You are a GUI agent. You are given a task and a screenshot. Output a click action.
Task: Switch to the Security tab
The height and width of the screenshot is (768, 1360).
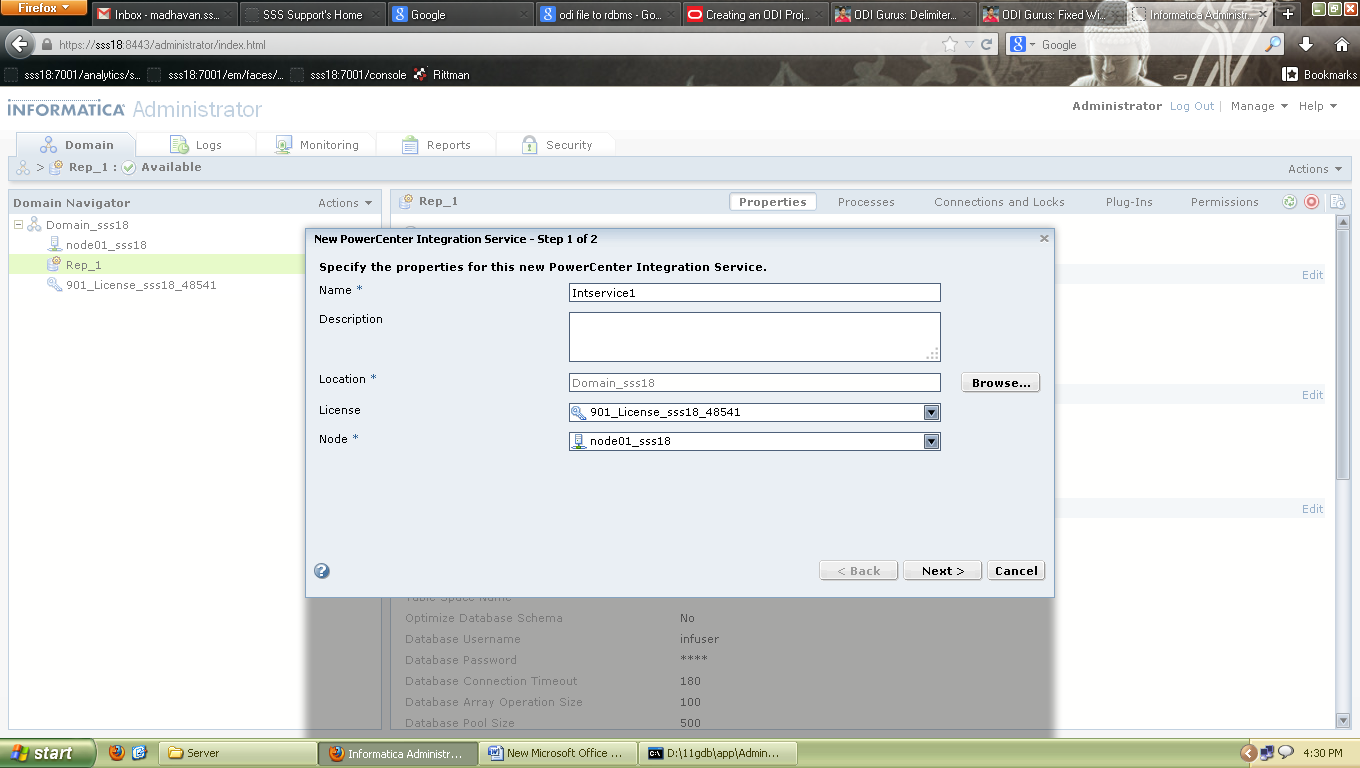(556, 145)
